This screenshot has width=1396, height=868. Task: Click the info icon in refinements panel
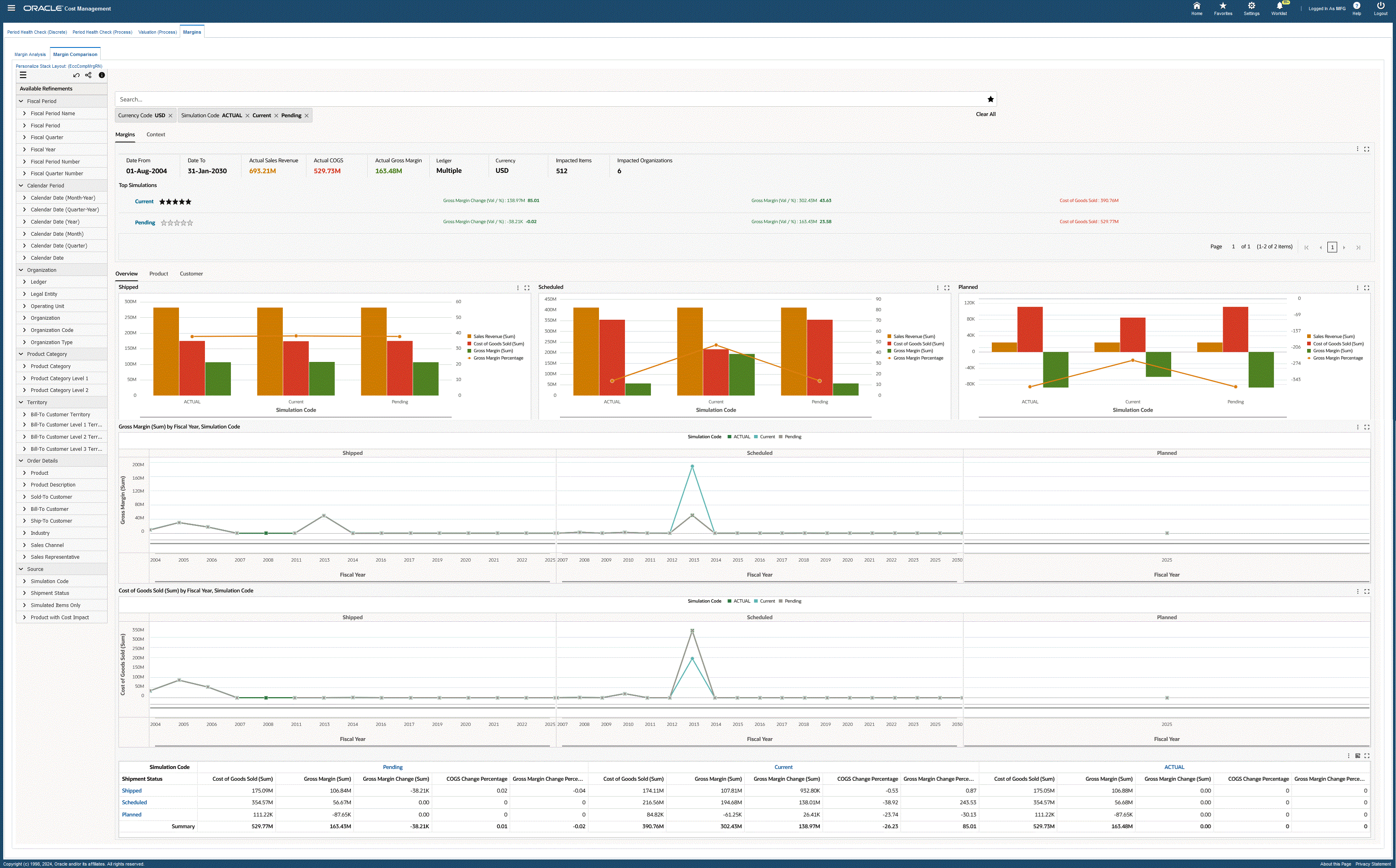(x=101, y=75)
